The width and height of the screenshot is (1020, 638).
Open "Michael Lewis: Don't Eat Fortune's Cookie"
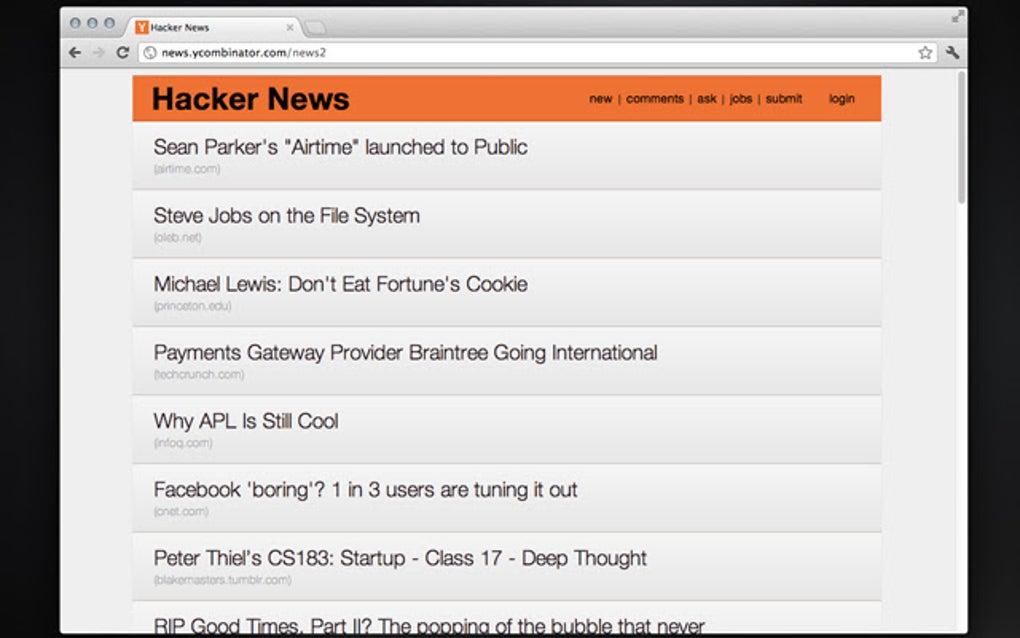click(x=340, y=284)
